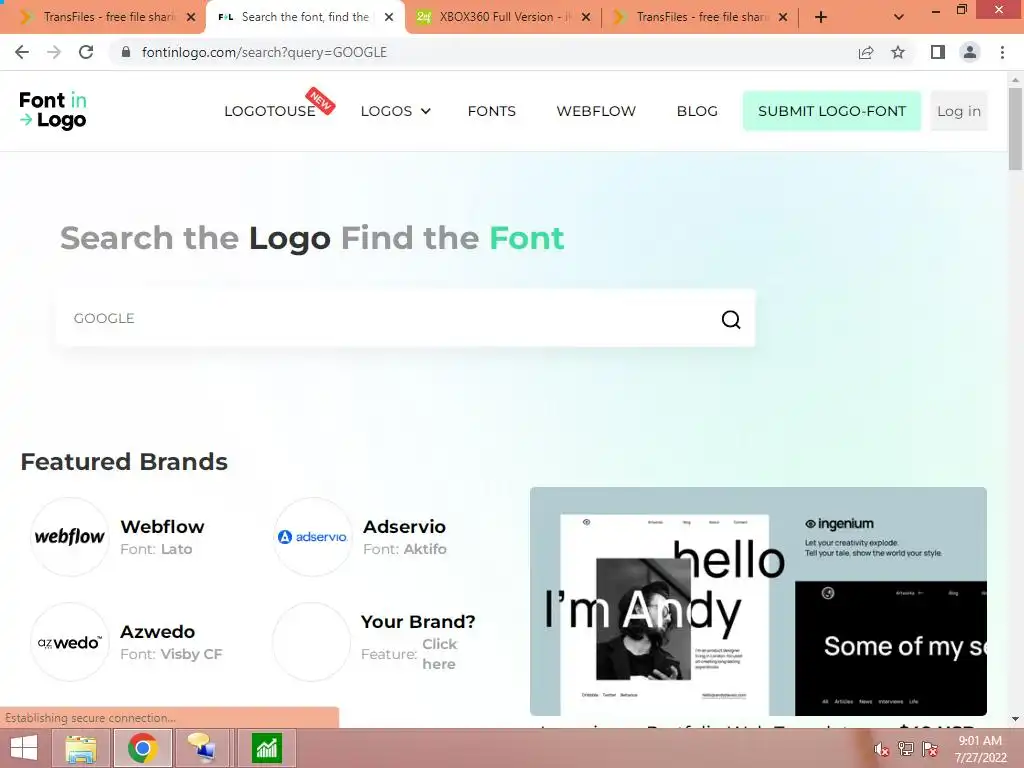Open the Lato font link
Screen dimensions: 1024x768
click(x=176, y=549)
